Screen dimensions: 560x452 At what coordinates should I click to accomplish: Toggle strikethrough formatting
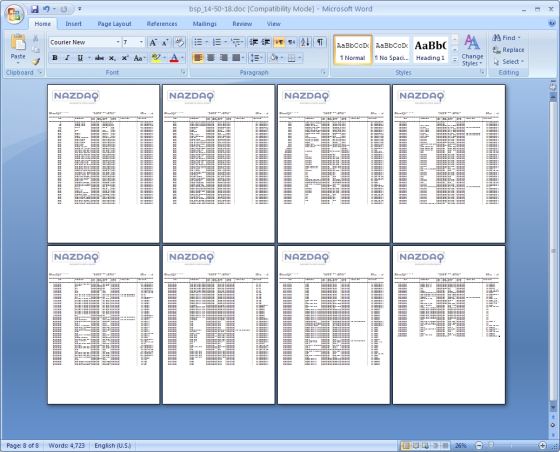(99, 57)
